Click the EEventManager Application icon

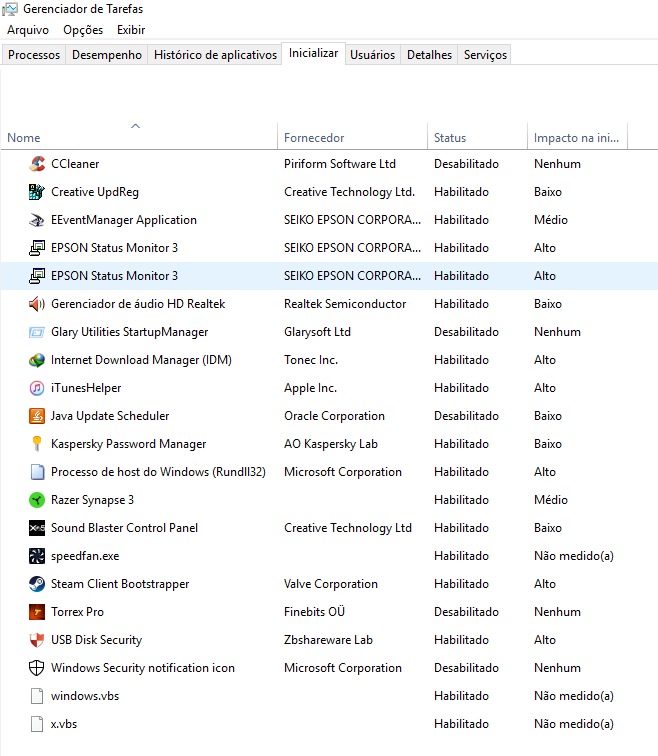click(37, 220)
